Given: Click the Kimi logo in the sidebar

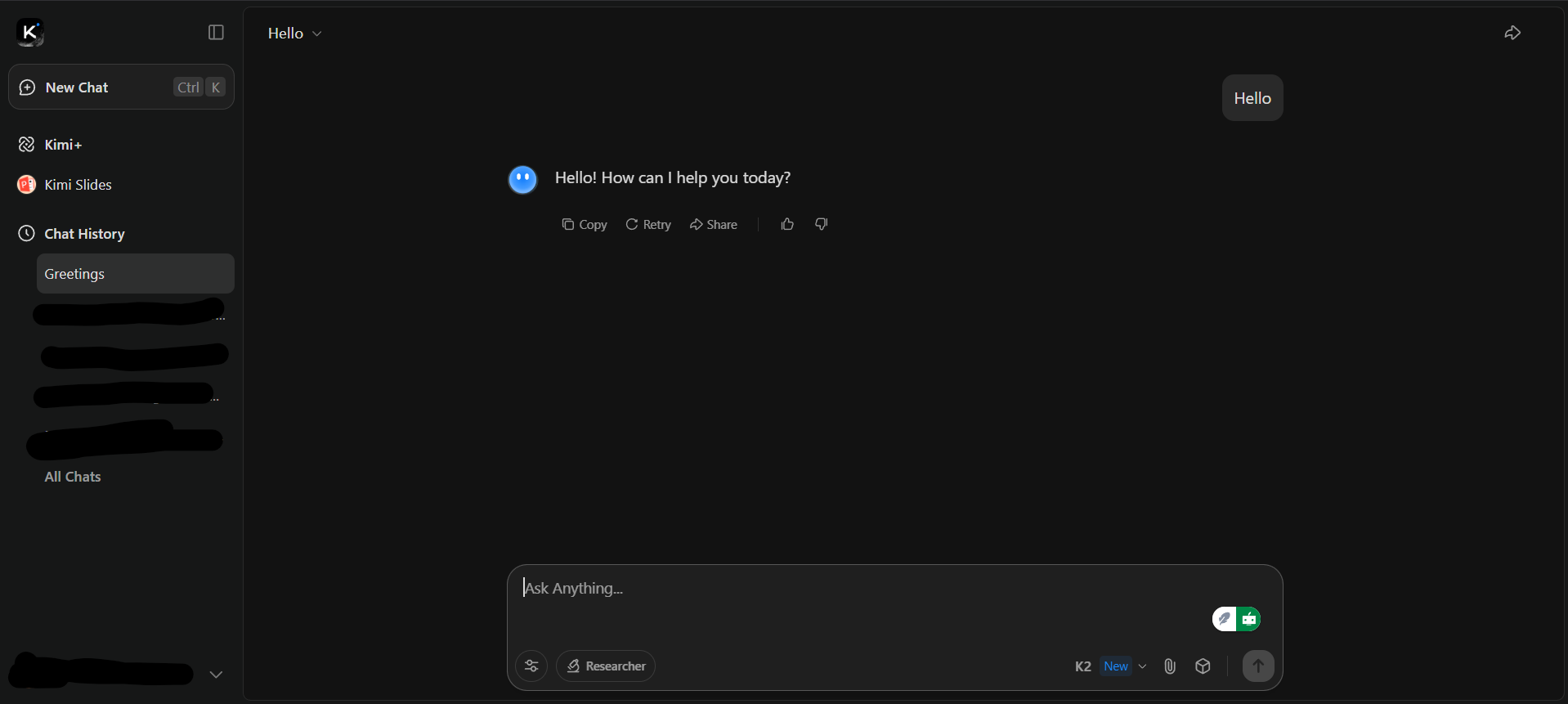Looking at the screenshot, I should (x=30, y=33).
